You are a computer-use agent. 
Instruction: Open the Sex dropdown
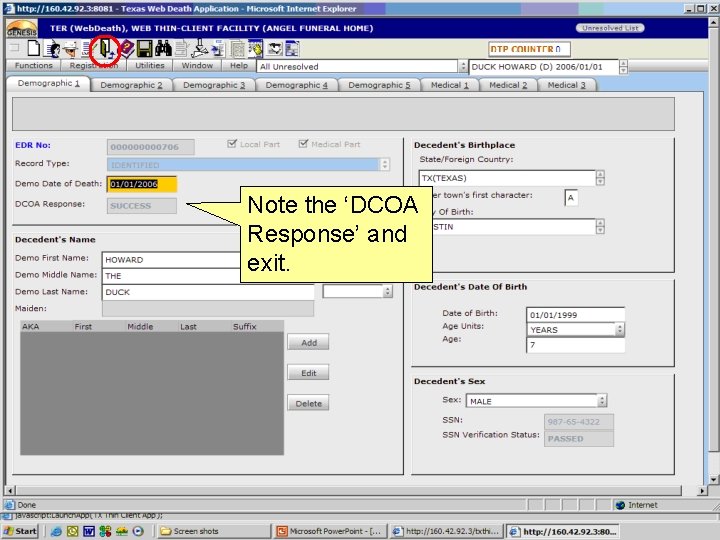click(x=602, y=400)
